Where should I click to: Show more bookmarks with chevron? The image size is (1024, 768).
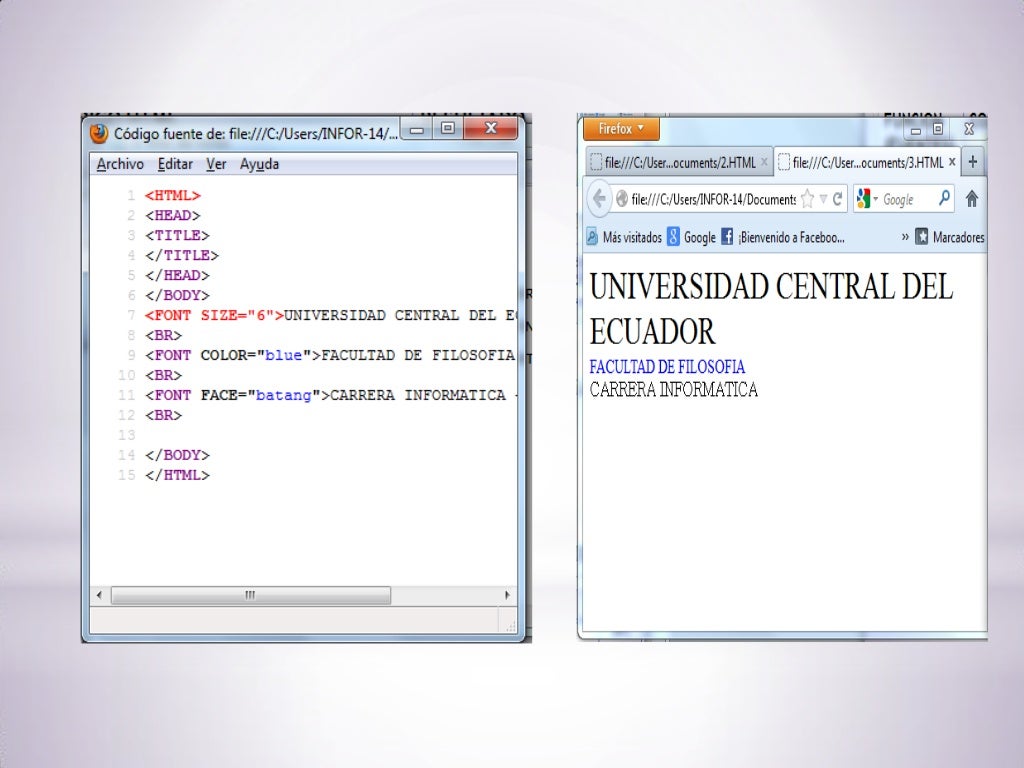[x=904, y=236]
